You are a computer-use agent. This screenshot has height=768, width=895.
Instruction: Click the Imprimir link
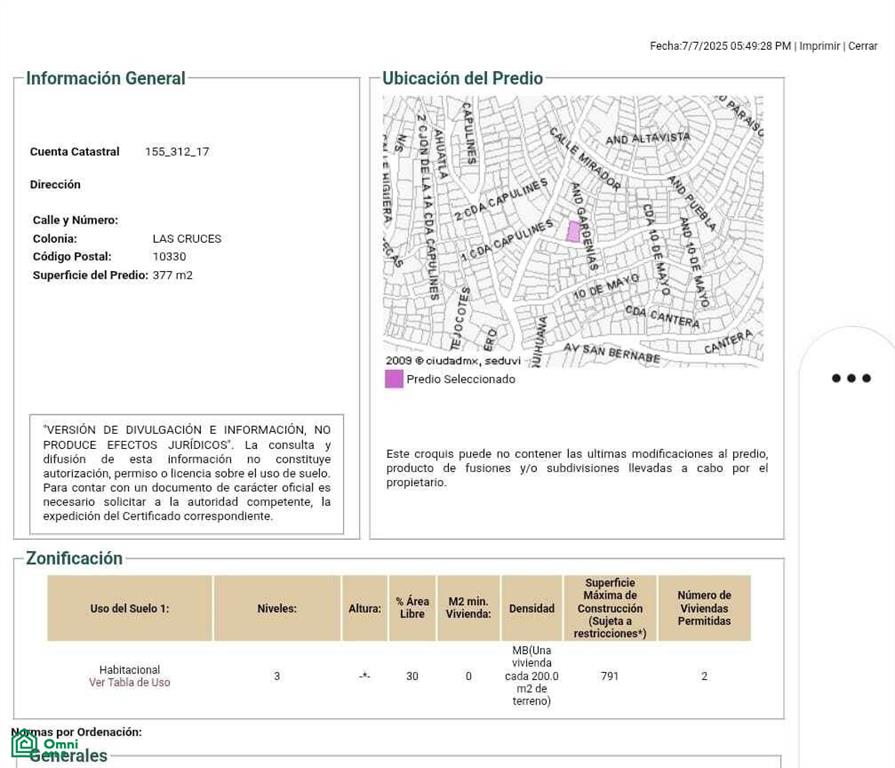coord(820,46)
